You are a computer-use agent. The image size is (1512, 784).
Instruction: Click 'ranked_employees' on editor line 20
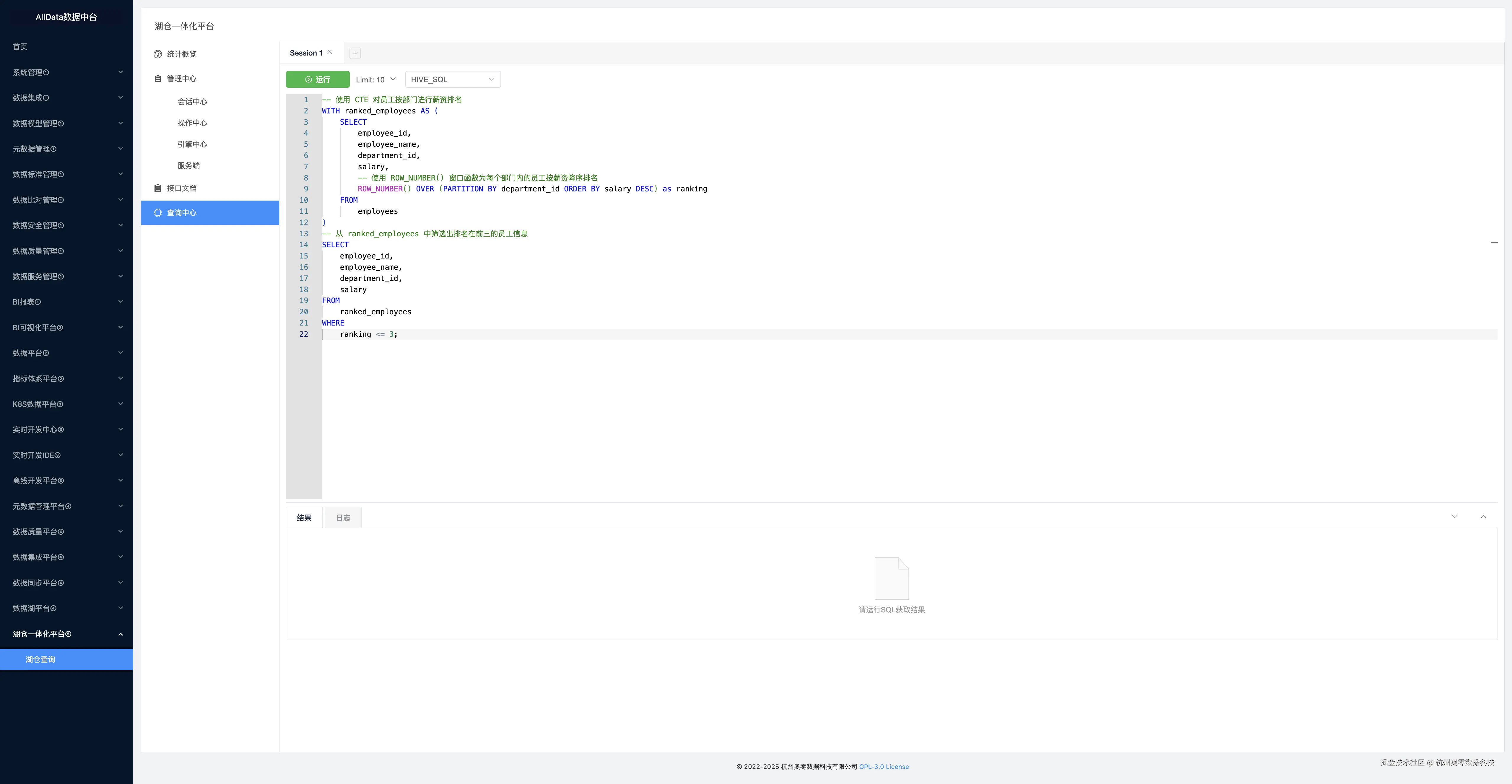tap(376, 312)
